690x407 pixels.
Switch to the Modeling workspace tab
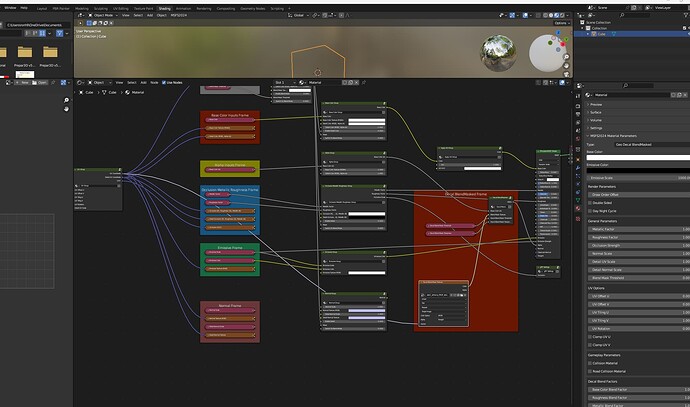pyautogui.click(x=81, y=8)
